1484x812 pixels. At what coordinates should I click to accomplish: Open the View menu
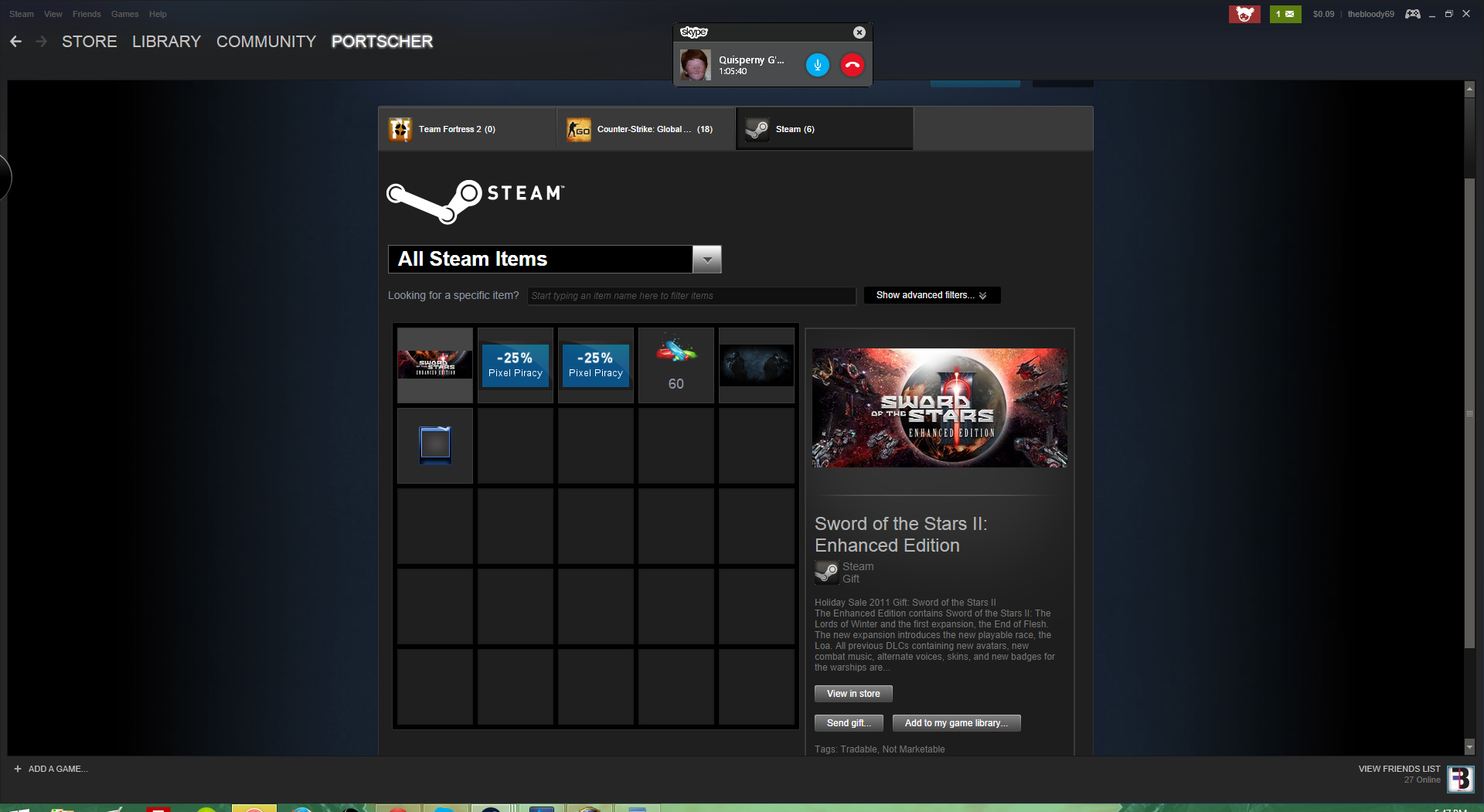[53, 14]
